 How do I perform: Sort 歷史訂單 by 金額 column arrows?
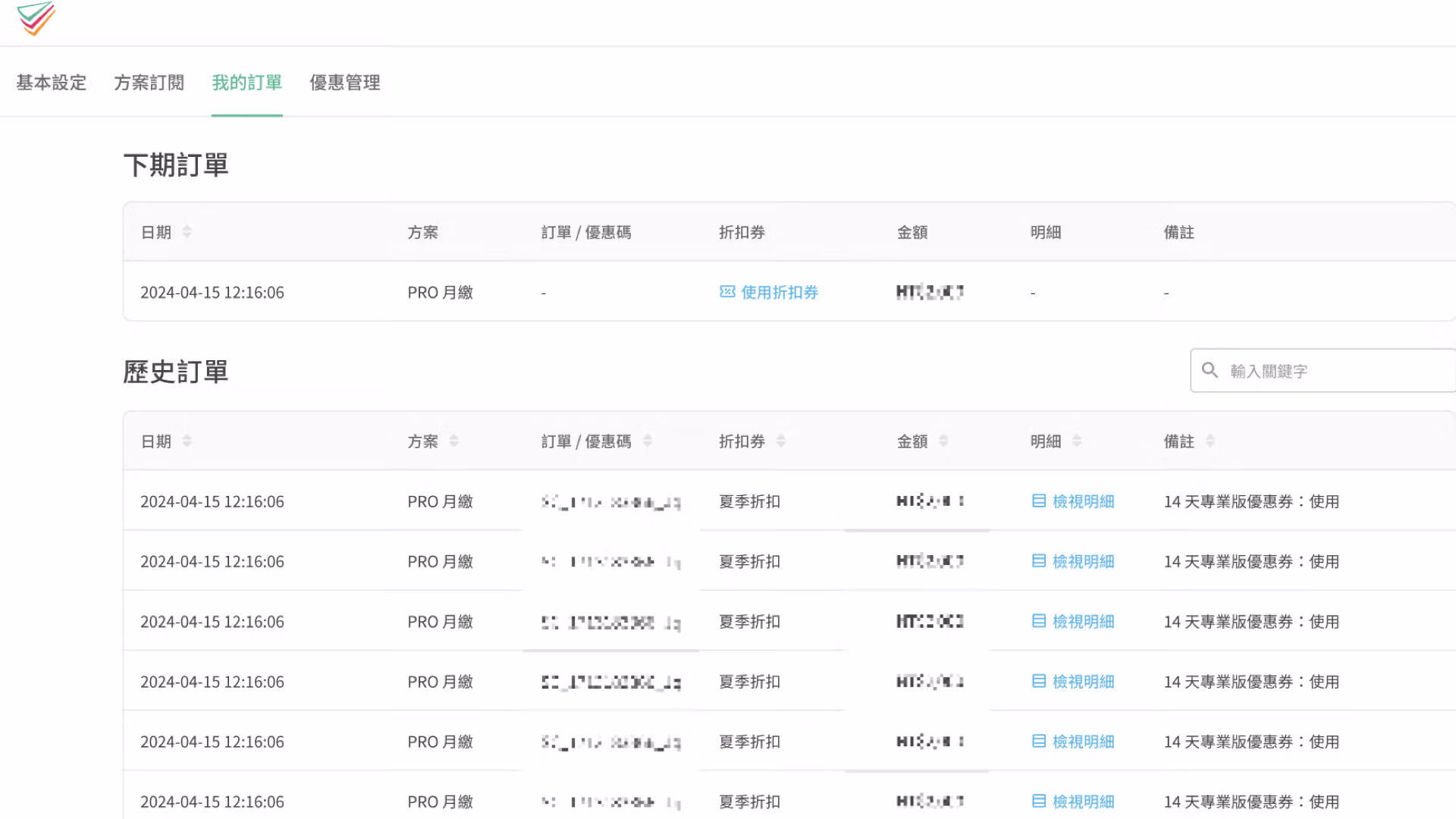943,441
